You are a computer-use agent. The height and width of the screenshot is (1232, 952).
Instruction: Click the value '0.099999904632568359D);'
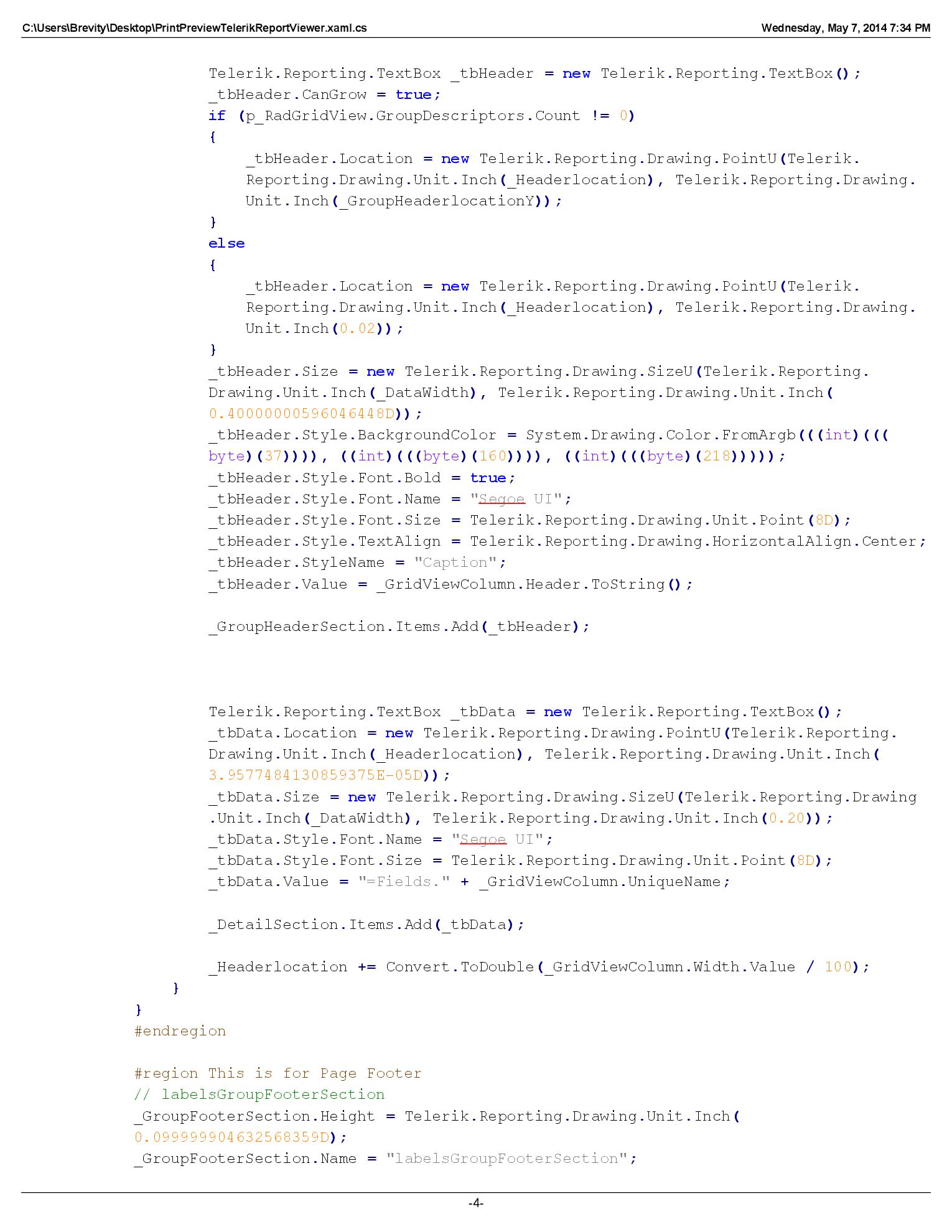241,1137
